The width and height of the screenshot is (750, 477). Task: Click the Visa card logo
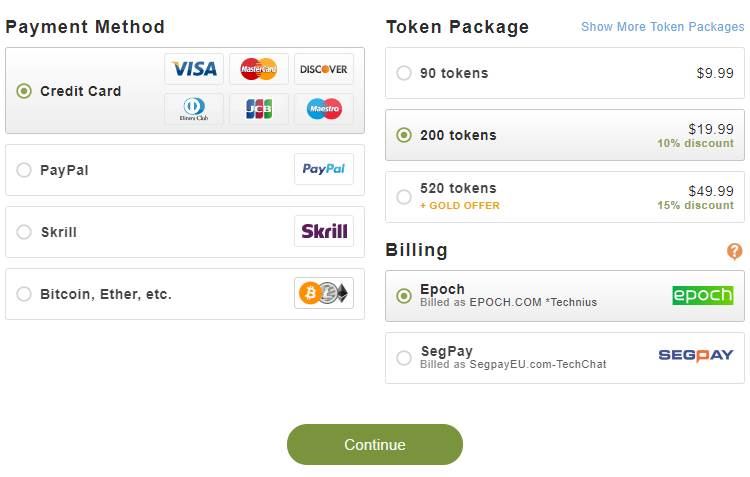[x=194, y=69]
